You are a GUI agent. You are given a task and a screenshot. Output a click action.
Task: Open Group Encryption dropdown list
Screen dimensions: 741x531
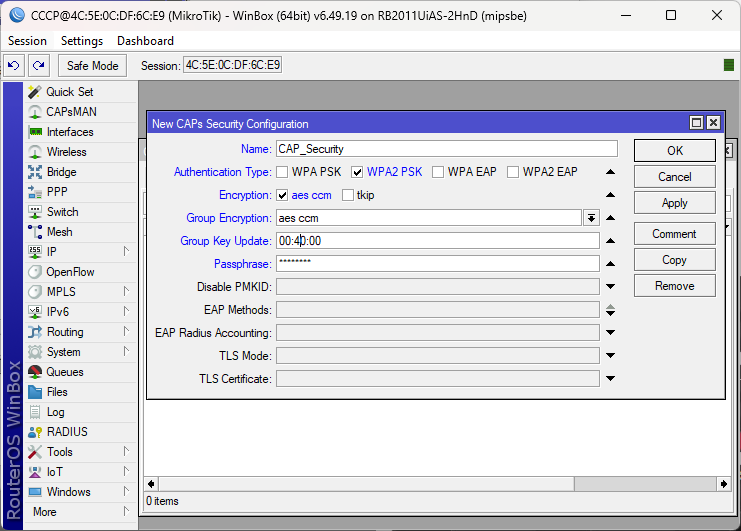[x=591, y=218]
